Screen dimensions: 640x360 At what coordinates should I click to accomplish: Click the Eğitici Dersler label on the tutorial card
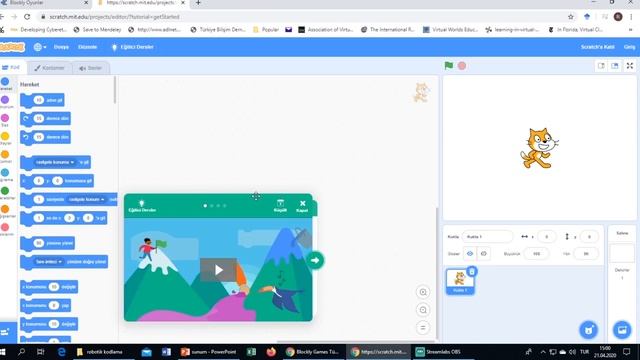(142, 210)
